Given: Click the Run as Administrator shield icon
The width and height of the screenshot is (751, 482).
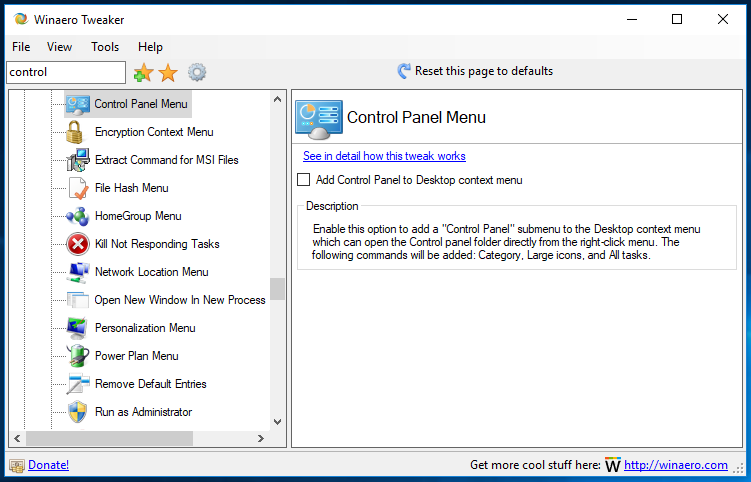Looking at the screenshot, I should point(78,412).
